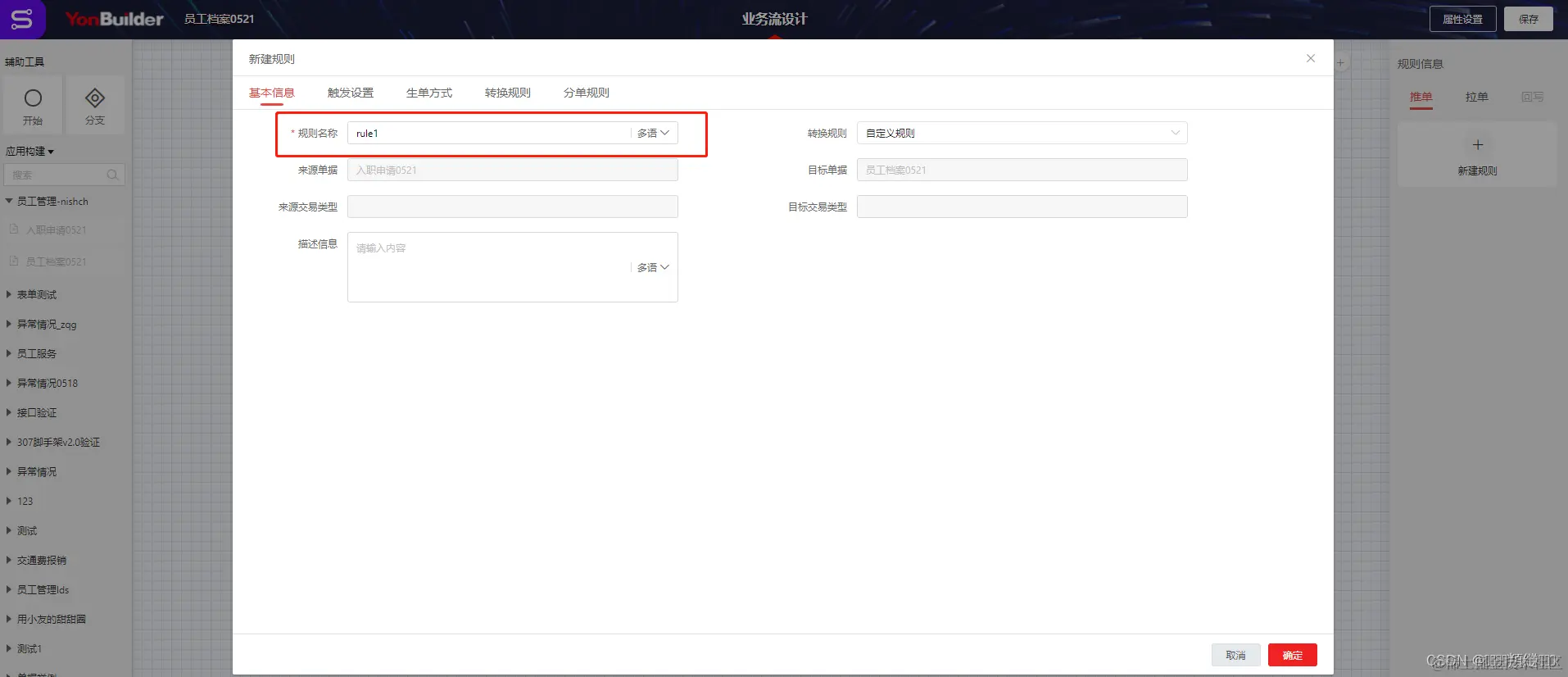This screenshot has width=1568, height=677.
Task: Expand the 测试 tree node
Action: (9, 530)
